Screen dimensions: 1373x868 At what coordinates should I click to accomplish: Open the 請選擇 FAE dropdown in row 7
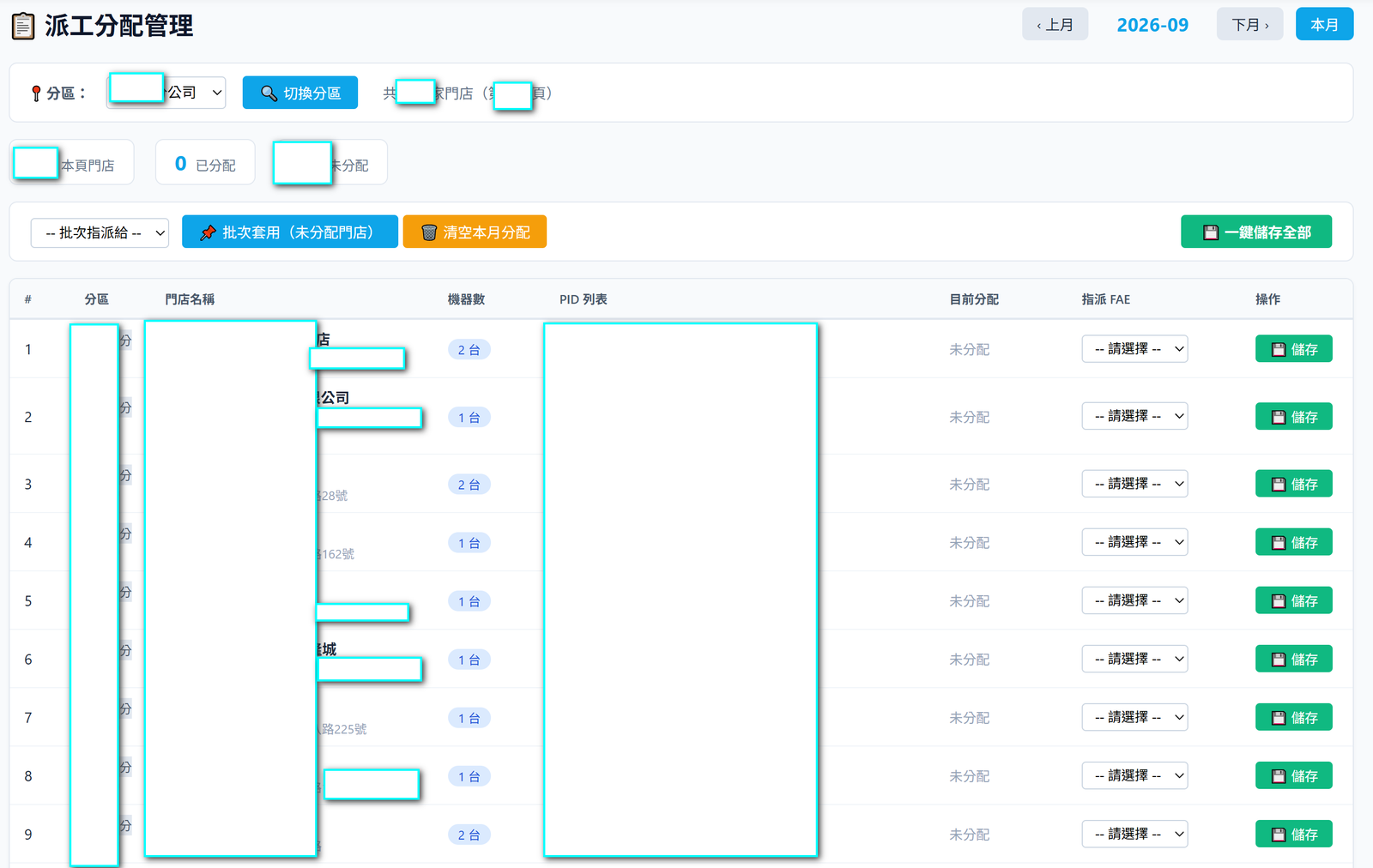click(x=1134, y=717)
